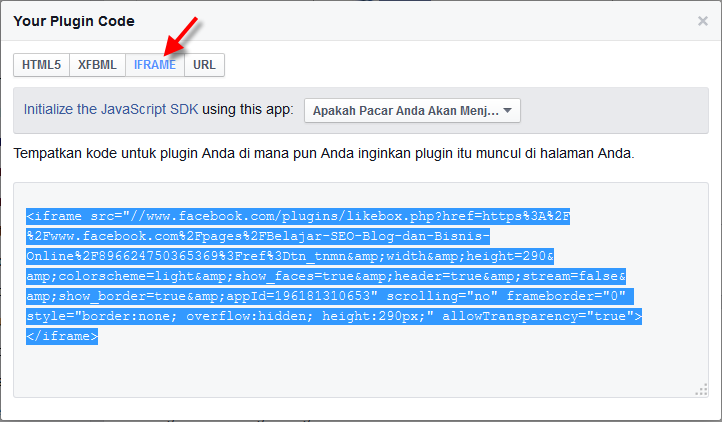This screenshot has height=422, width=722.
Task: Switch to the XFBML tab
Action: tap(97, 65)
